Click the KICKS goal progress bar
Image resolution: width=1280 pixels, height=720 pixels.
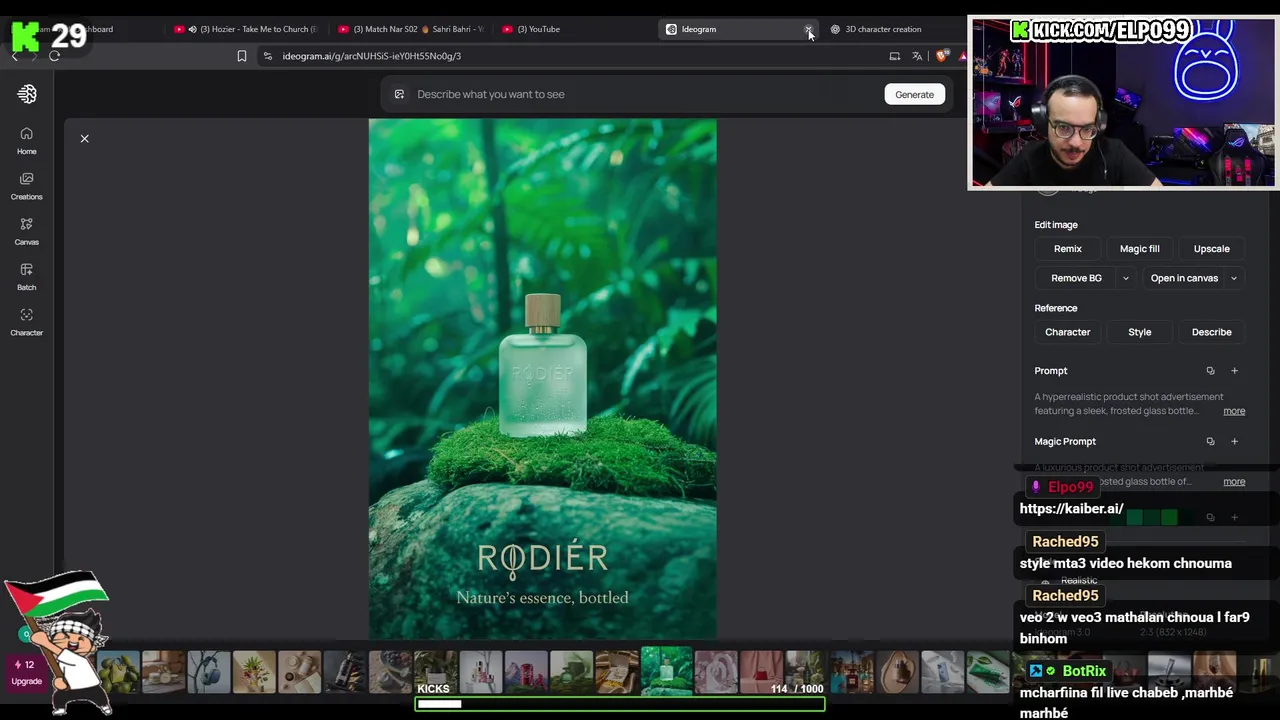click(x=620, y=704)
